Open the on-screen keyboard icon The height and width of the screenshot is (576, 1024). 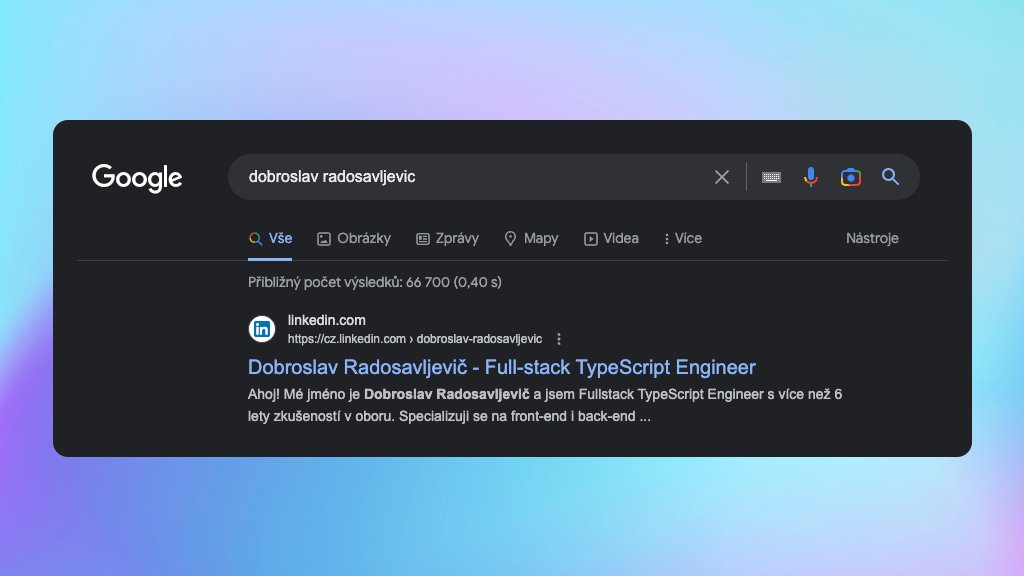[x=771, y=177]
